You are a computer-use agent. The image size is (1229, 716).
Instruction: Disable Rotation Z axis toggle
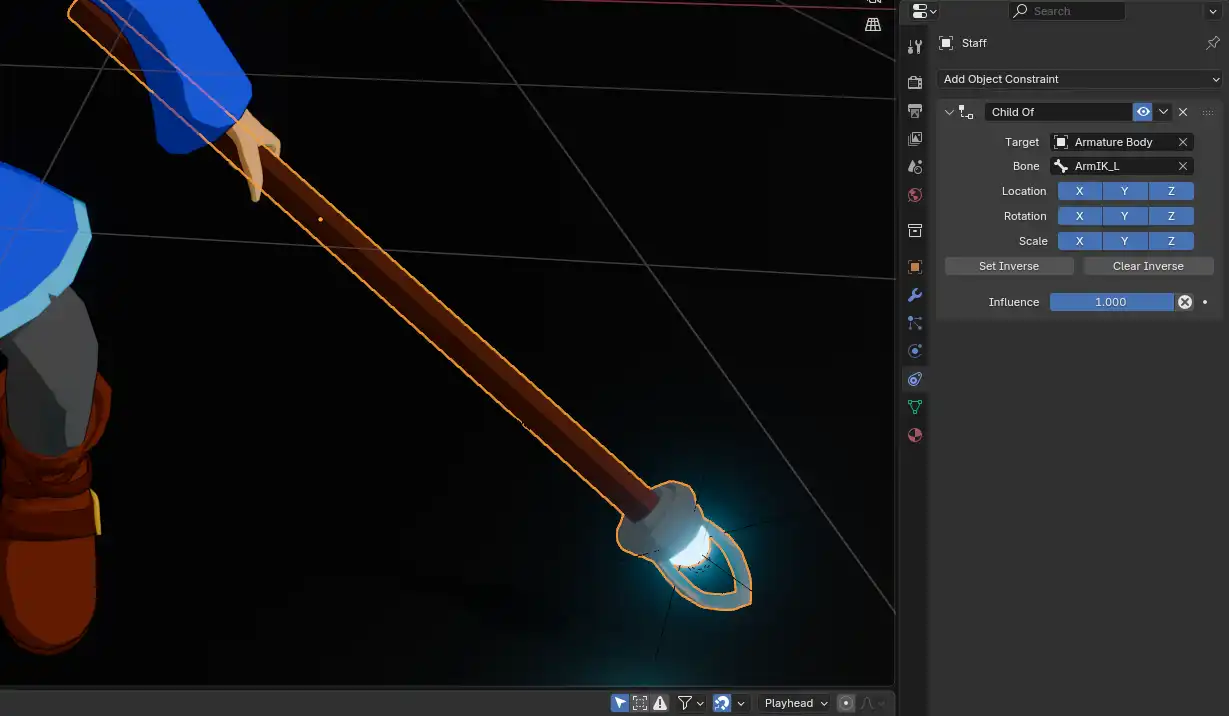[1171, 216]
